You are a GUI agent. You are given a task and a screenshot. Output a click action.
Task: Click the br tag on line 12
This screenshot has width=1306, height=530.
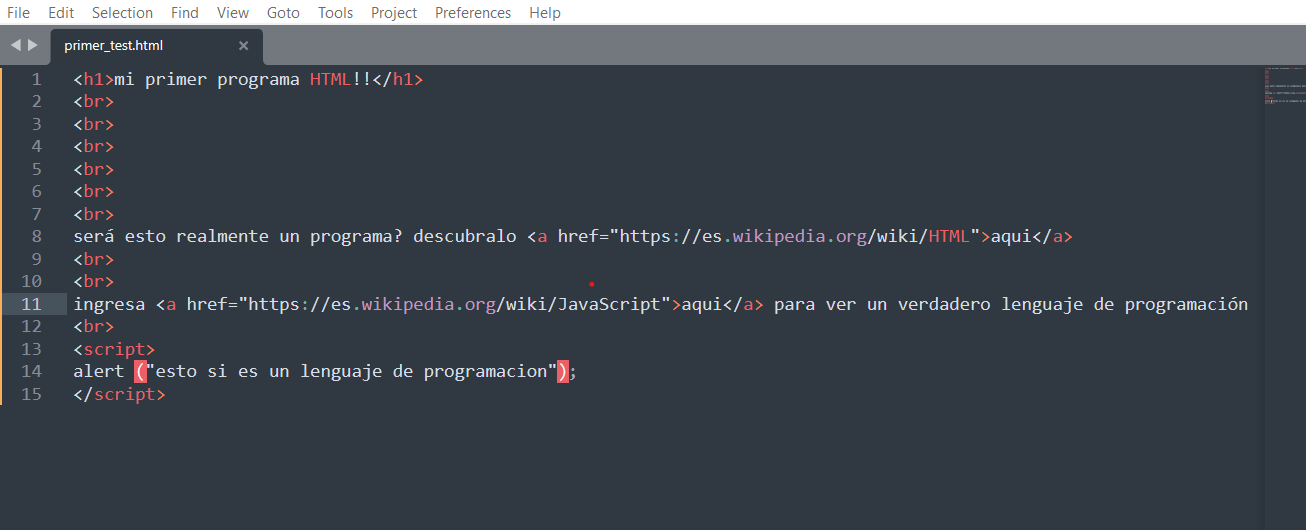click(x=94, y=327)
